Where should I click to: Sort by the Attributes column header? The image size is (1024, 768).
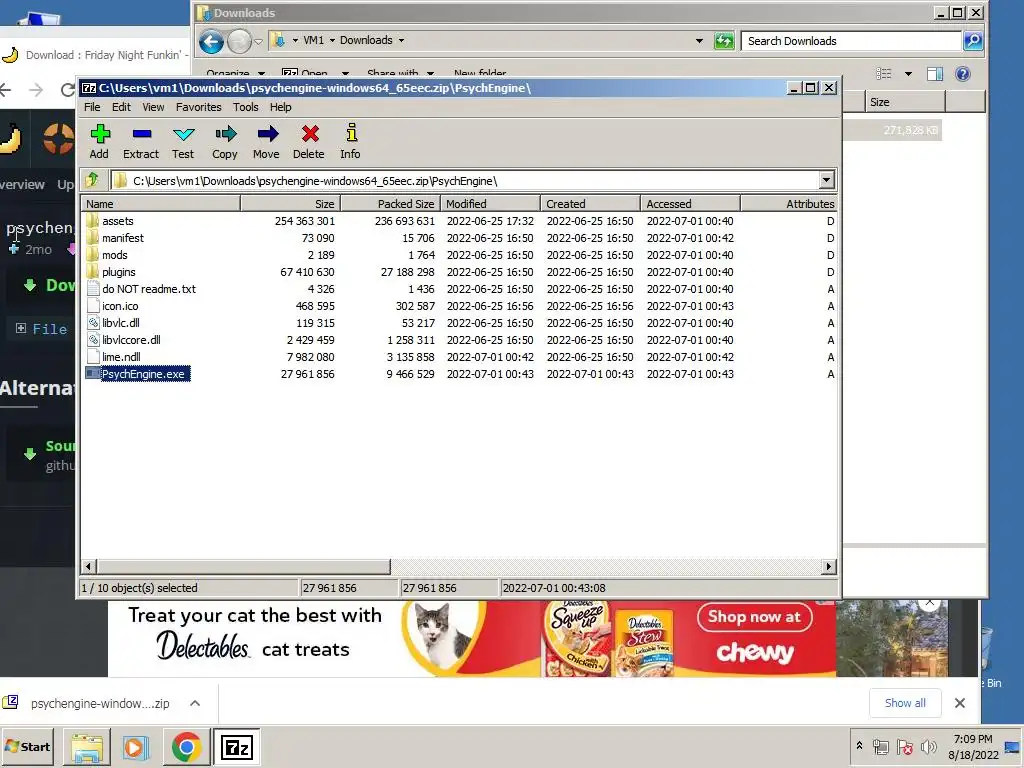(788, 204)
